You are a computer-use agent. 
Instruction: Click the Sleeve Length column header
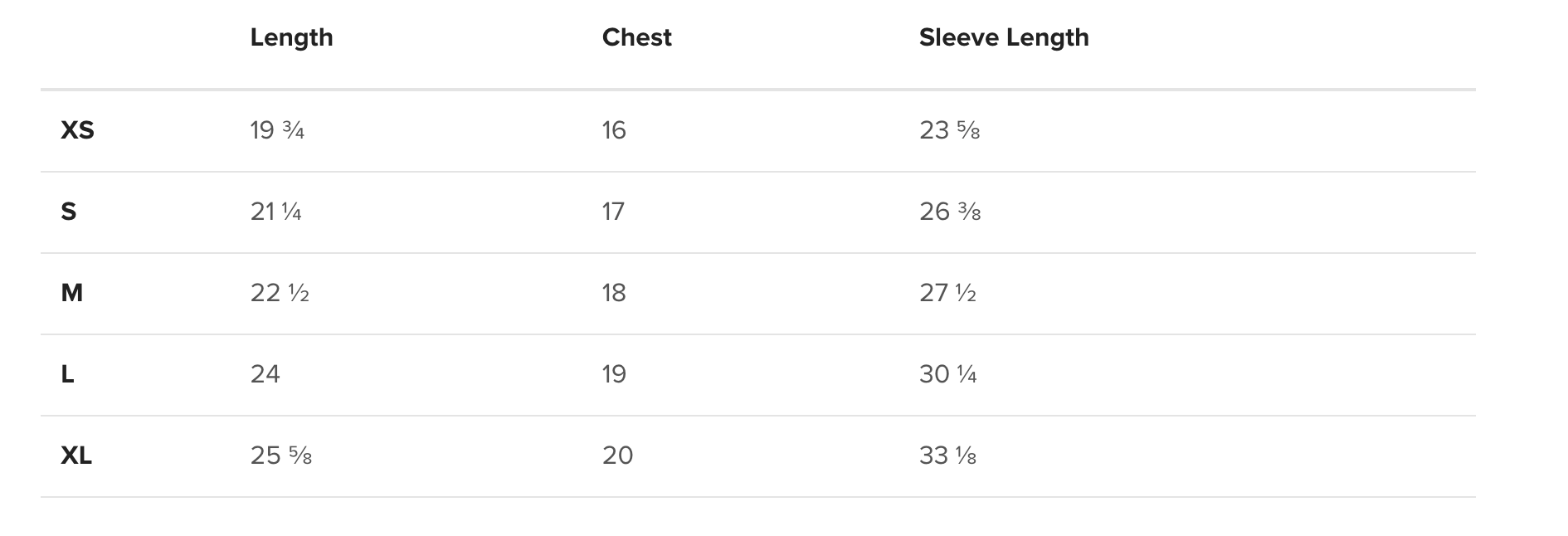point(1003,37)
